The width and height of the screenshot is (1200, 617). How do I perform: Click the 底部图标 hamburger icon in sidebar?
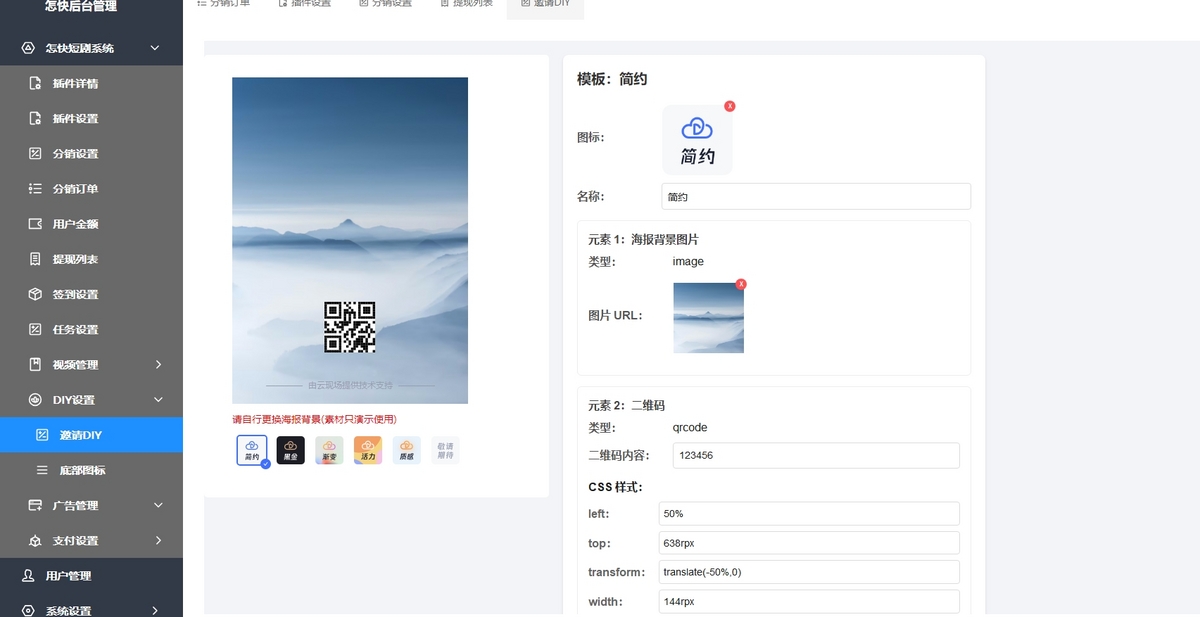pyautogui.click(x=42, y=470)
